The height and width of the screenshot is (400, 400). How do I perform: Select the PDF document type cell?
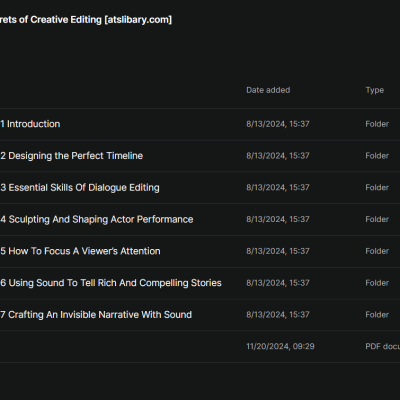[x=382, y=346]
